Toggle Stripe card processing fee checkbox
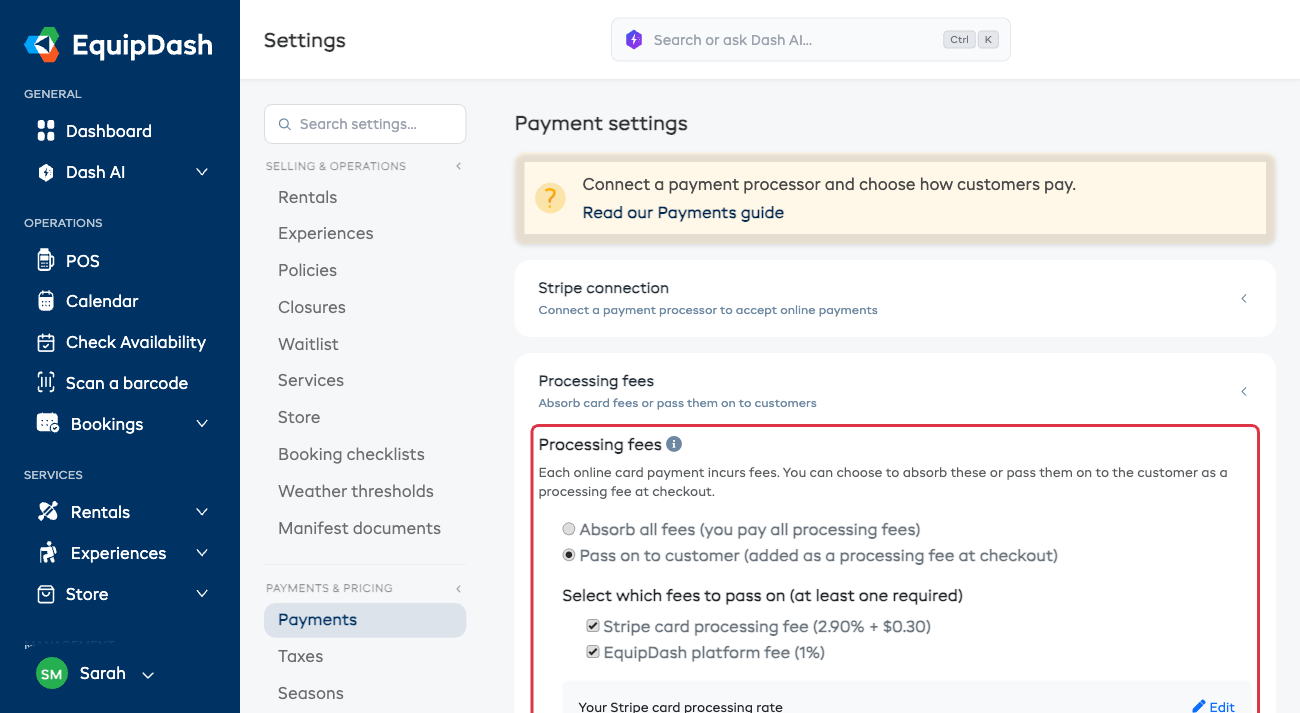The image size is (1300, 713). pyautogui.click(x=593, y=627)
